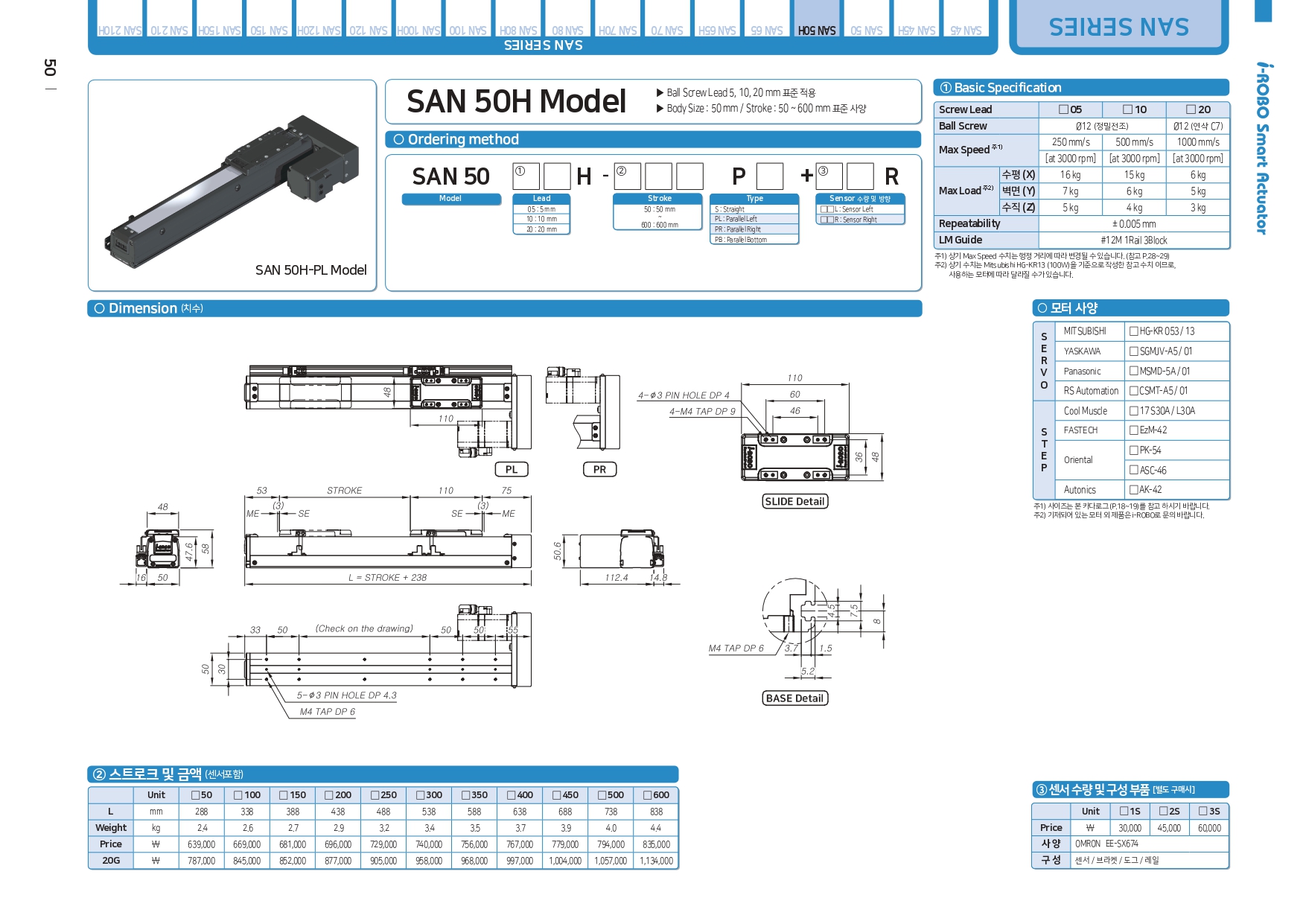The width and height of the screenshot is (1306, 924).
Task: Click the '16 kg' horizontal max load cell
Action: tap(1070, 175)
